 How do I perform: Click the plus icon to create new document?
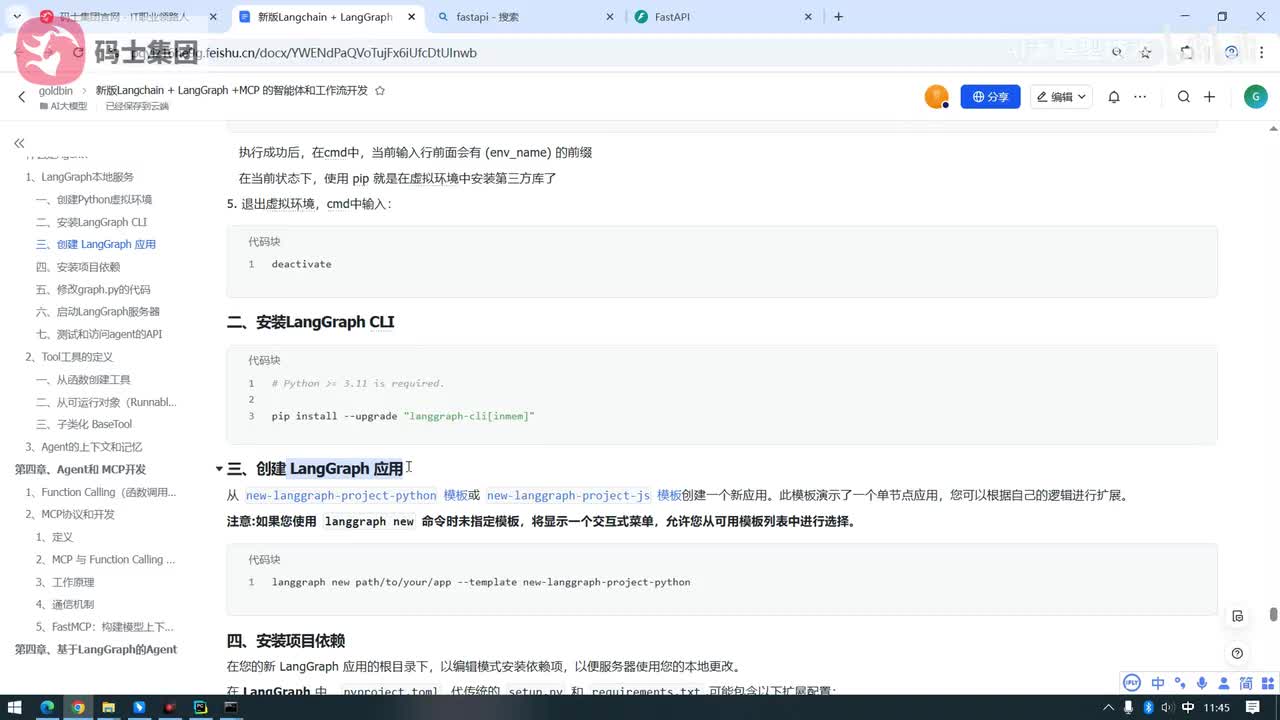(1209, 97)
